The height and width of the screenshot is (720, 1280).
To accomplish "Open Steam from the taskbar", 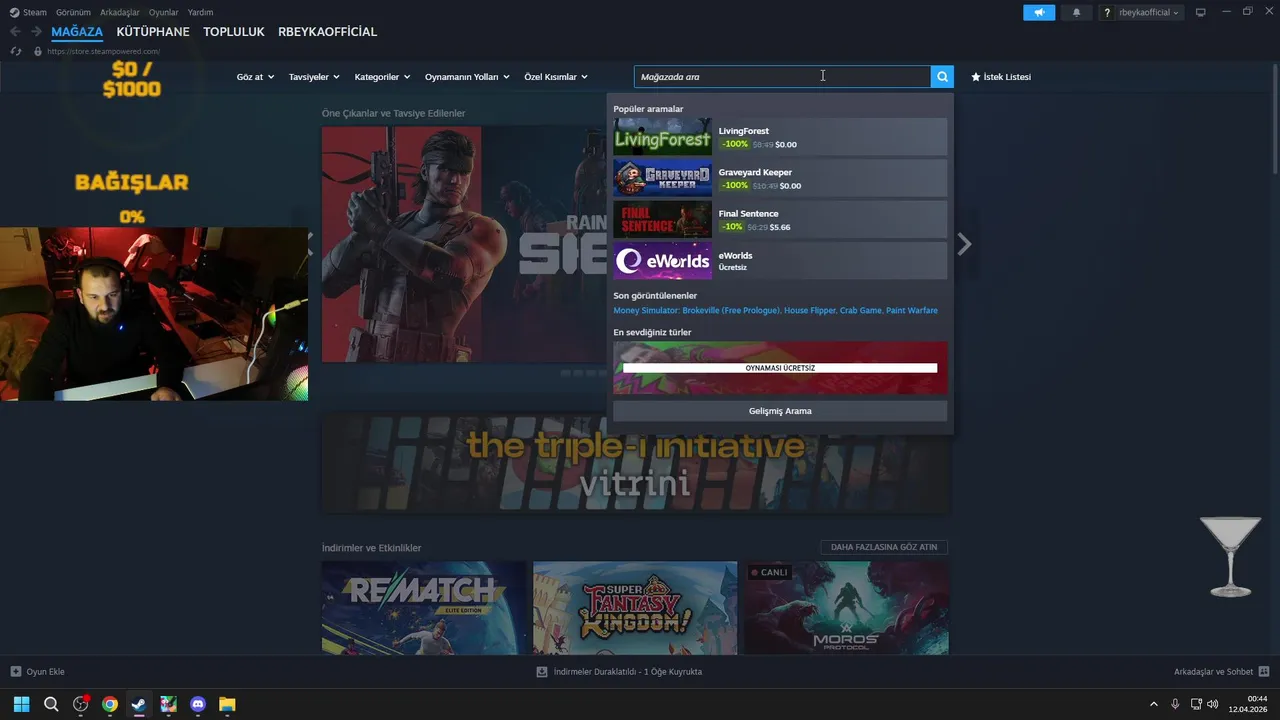I will [139, 704].
